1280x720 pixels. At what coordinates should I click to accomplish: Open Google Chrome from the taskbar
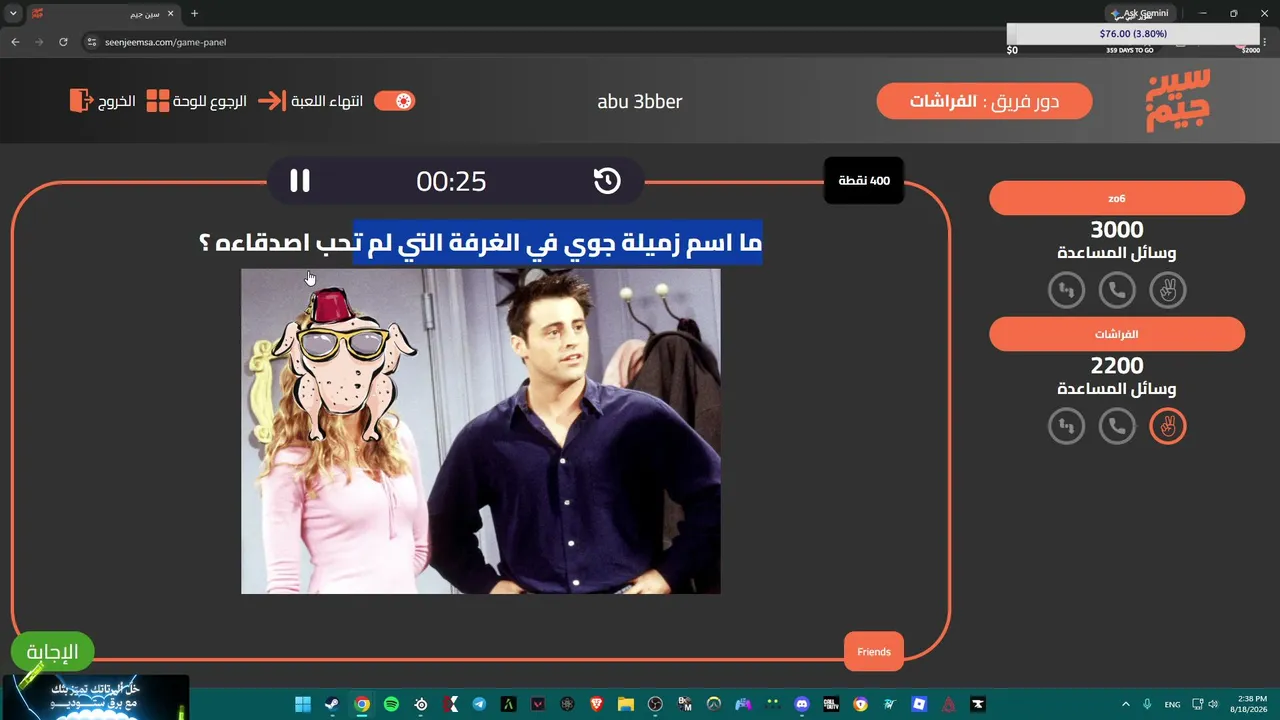click(362, 704)
